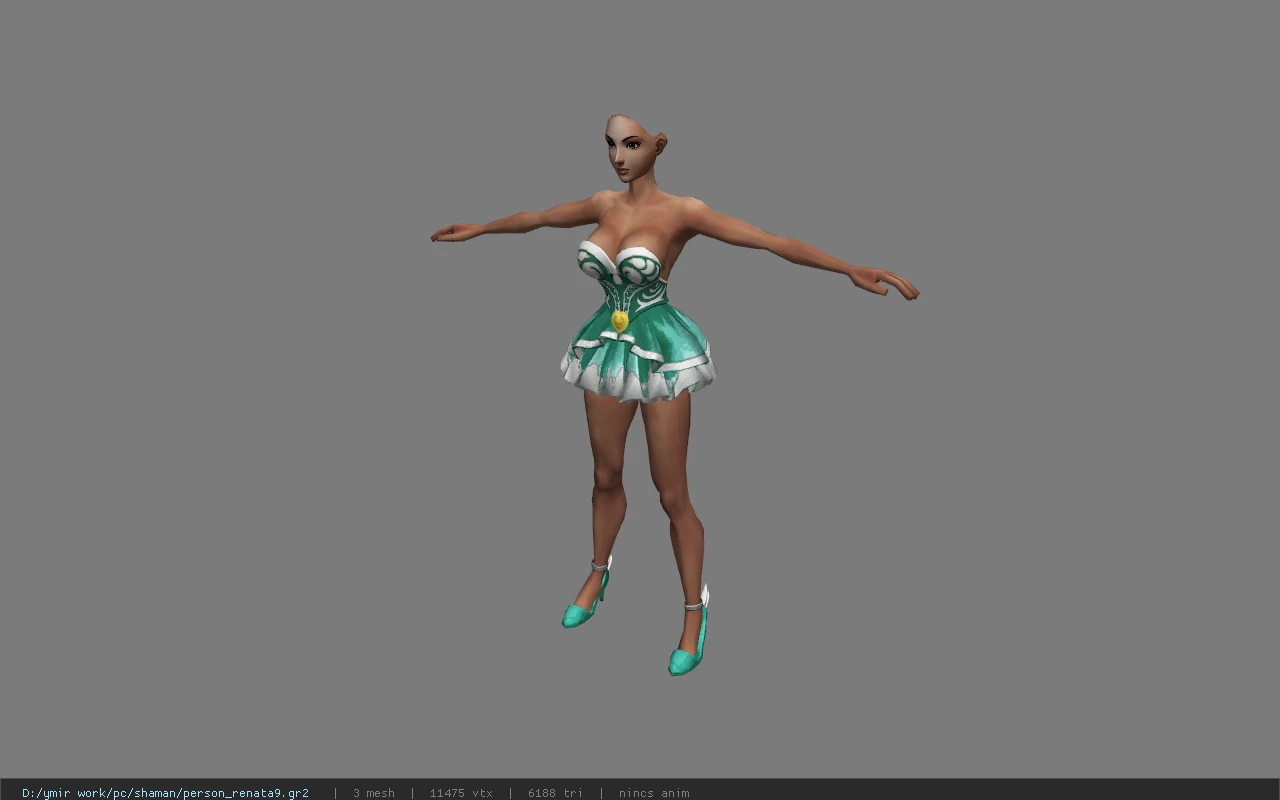Click the '3 mesh' status entry
The image size is (1280, 800).
[373, 793]
